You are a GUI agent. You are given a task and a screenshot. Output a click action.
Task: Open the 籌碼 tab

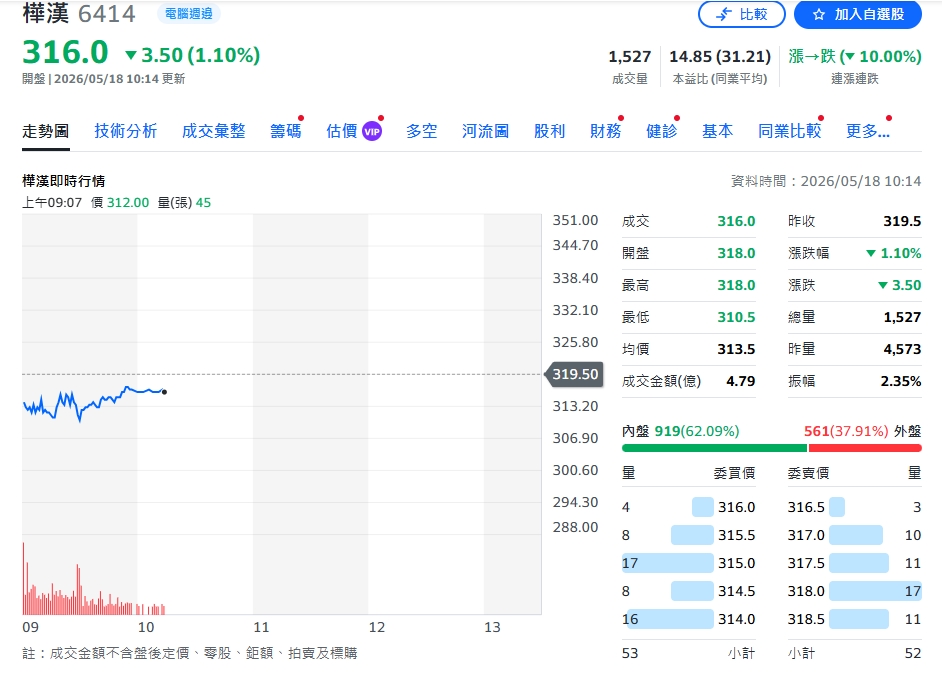[x=285, y=131]
